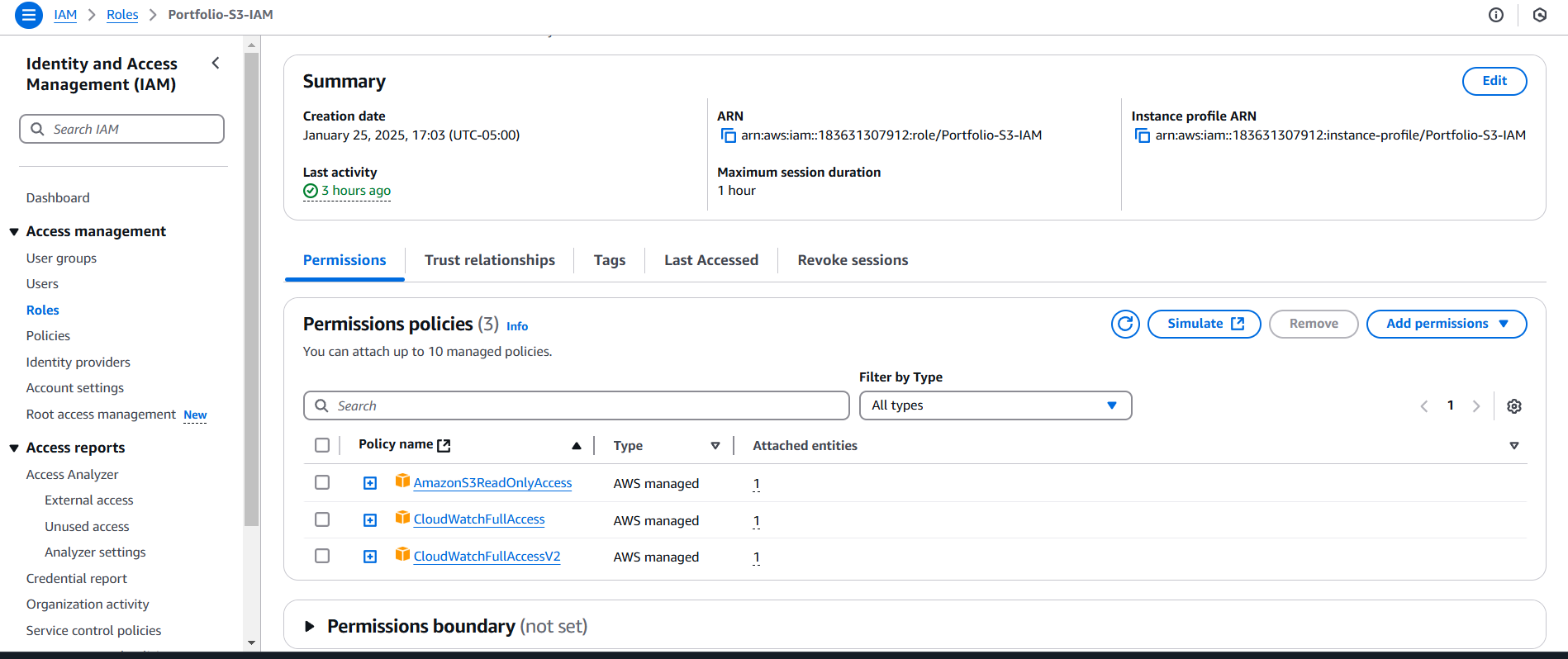Image resolution: width=1568 pixels, height=659 pixels.
Task: Click the sidebar scroll down arrow
Action: [251, 642]
